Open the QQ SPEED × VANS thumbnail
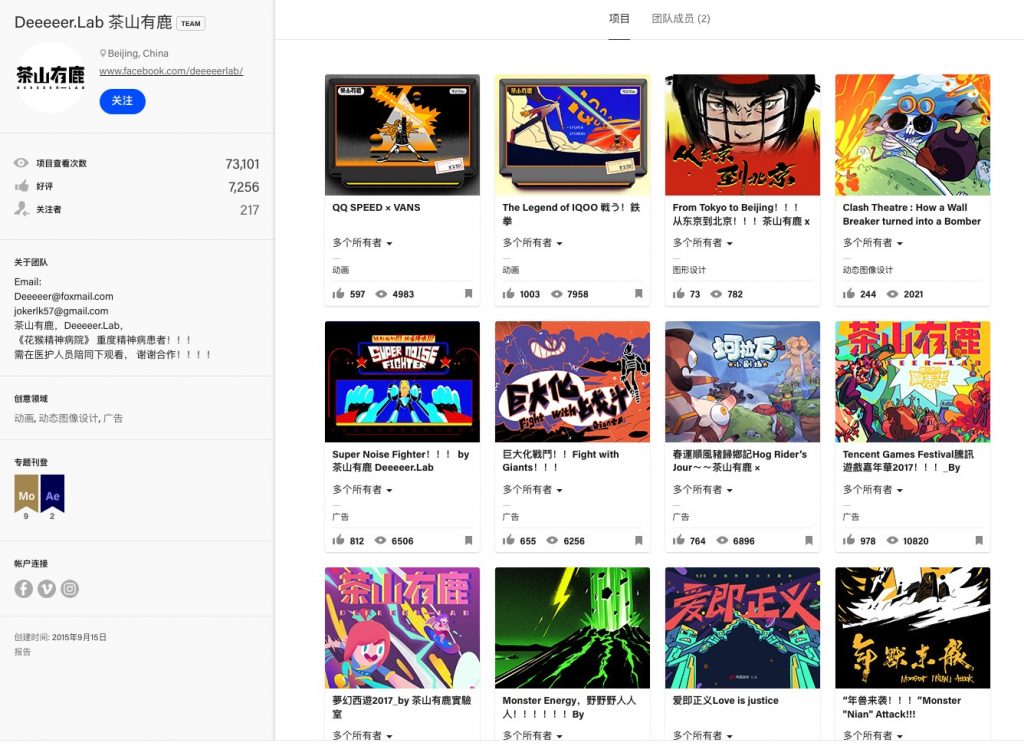1024x746 pixels. [x=402, y=135]
